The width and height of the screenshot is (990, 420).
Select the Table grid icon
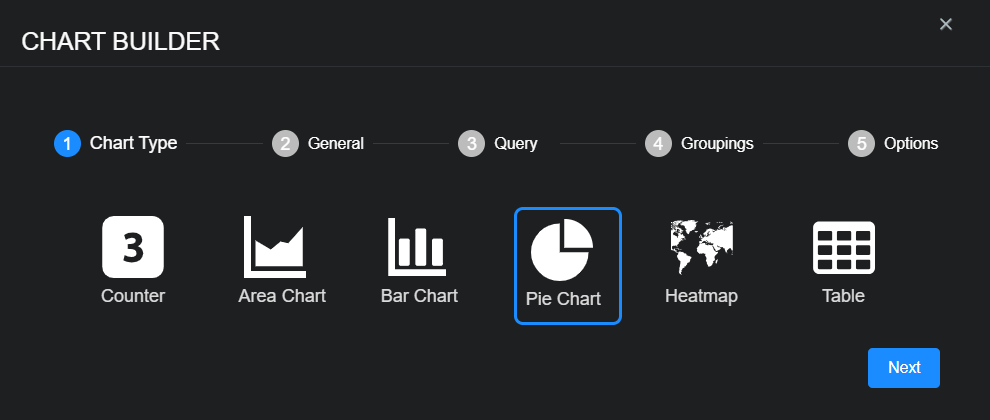[843, 247]
